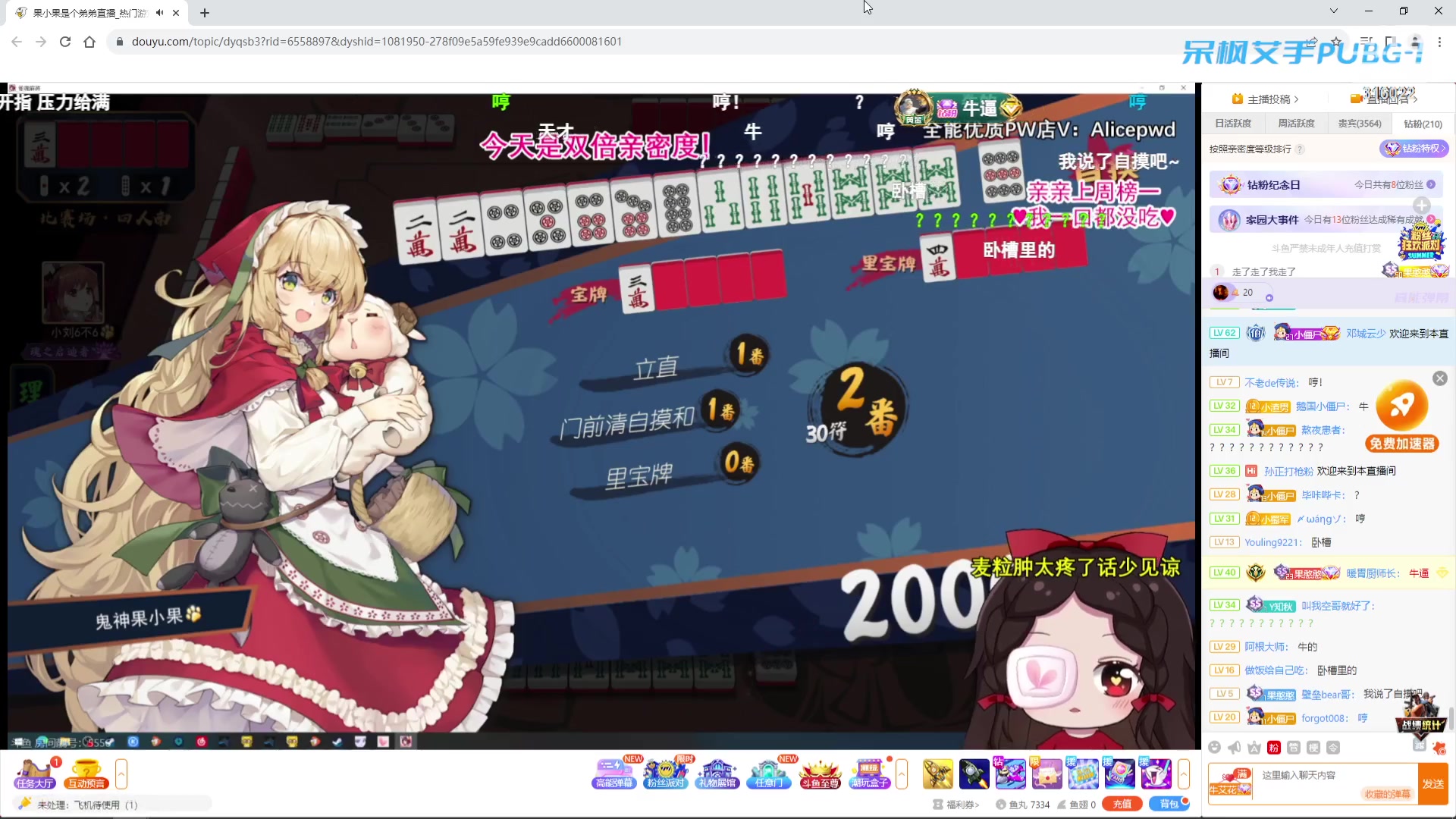Click username Youling9221 in chat
Screen dimensions: 1456x819
click(x=1272, y=542)
